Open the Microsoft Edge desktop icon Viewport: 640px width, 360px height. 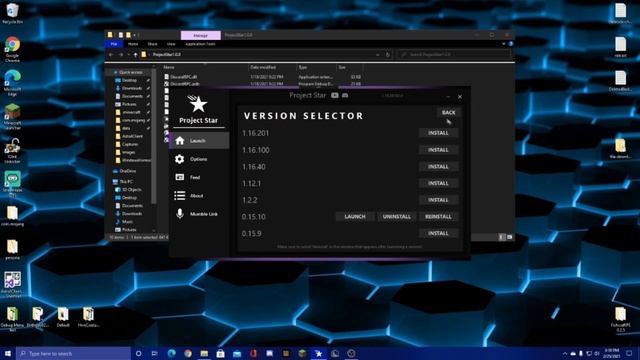[12, 83]
